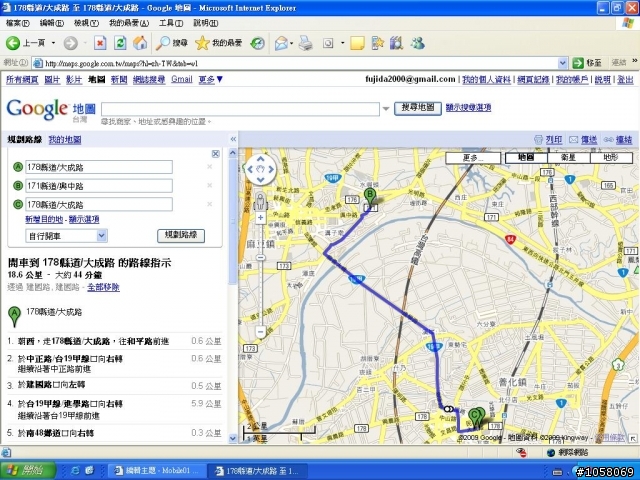Click the 移至 Go button
Viewport: 640px width, 480px height.
[587, 63]
